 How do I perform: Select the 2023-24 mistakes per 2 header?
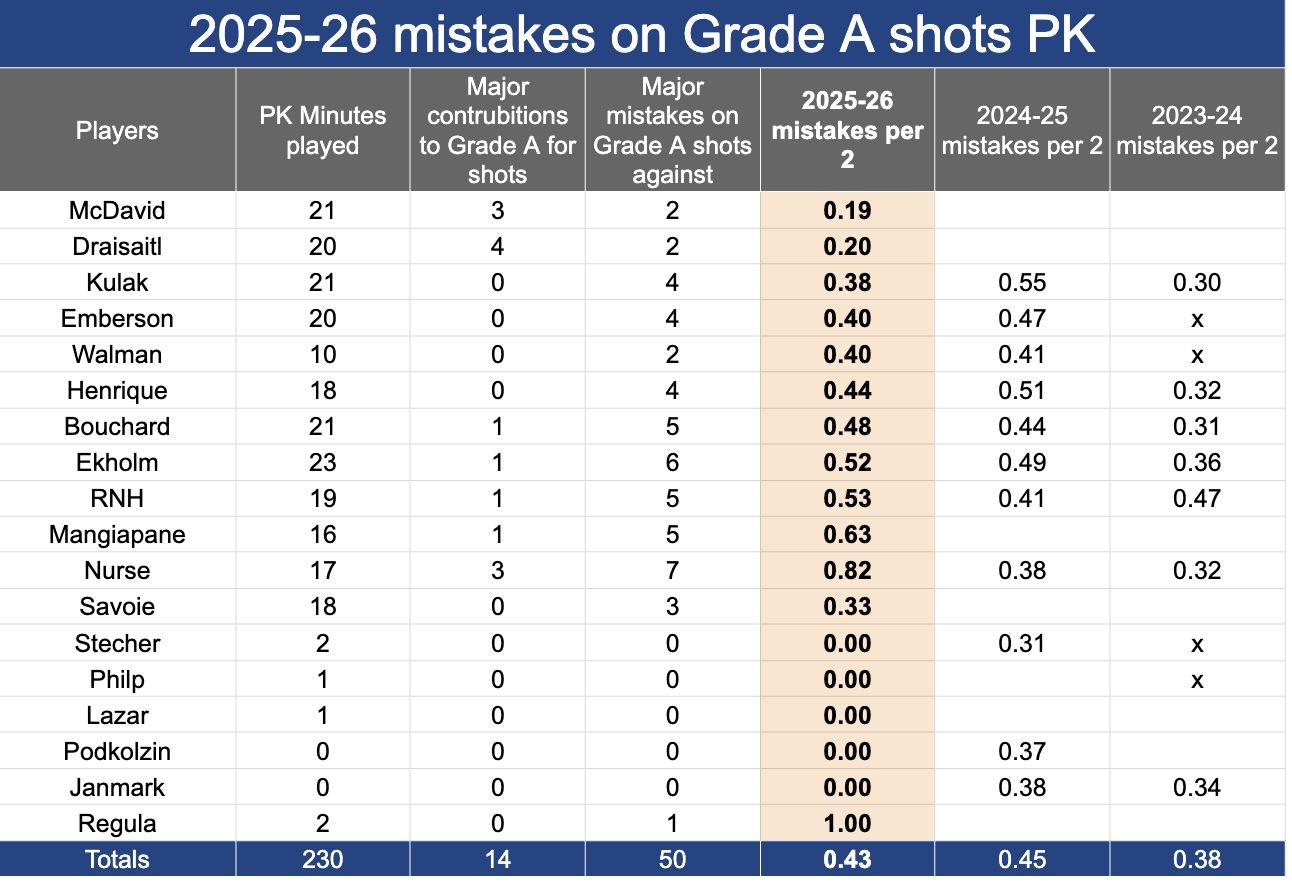pos(1197,130)
